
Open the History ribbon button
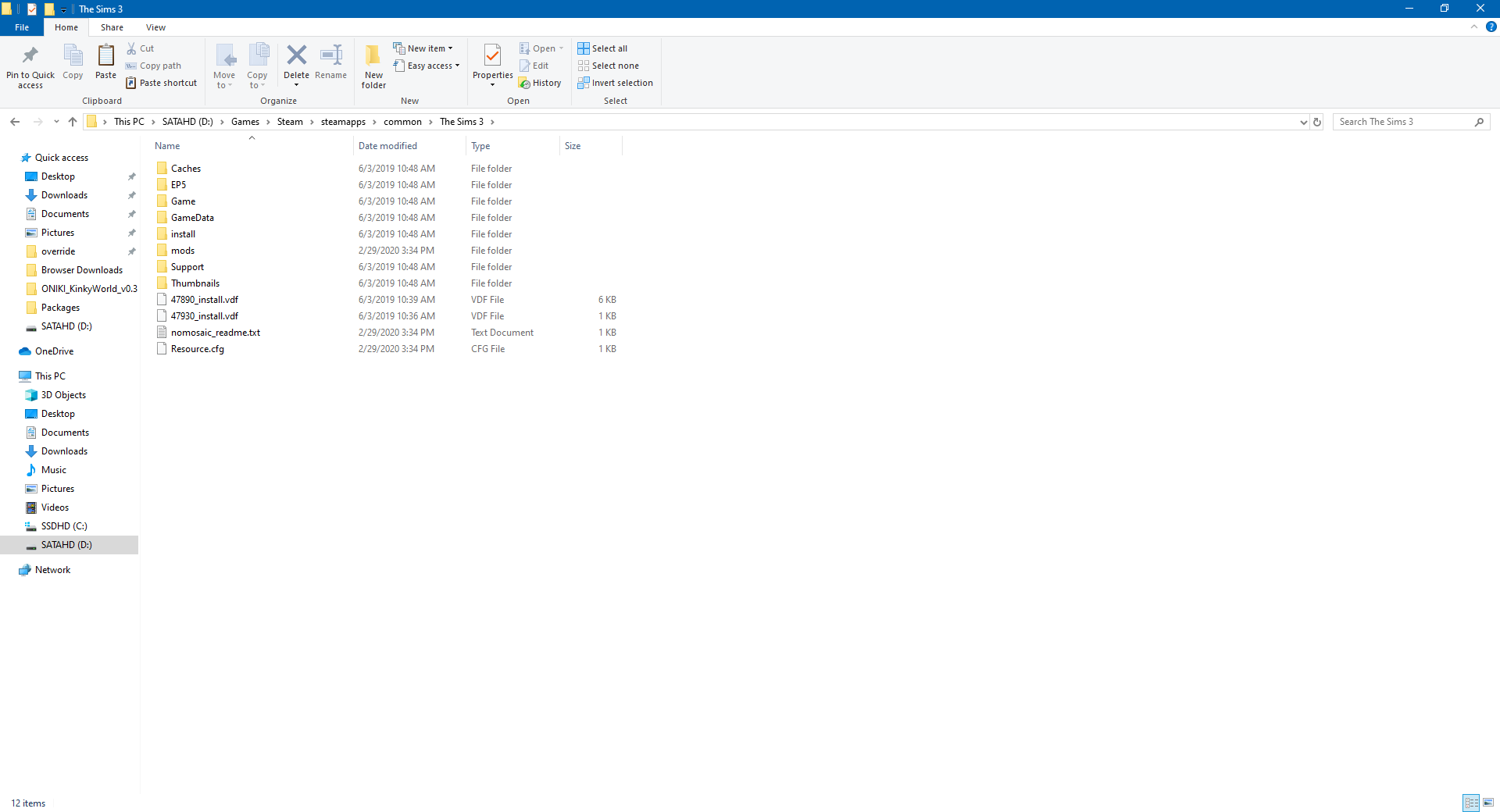(x=540, y=83)
